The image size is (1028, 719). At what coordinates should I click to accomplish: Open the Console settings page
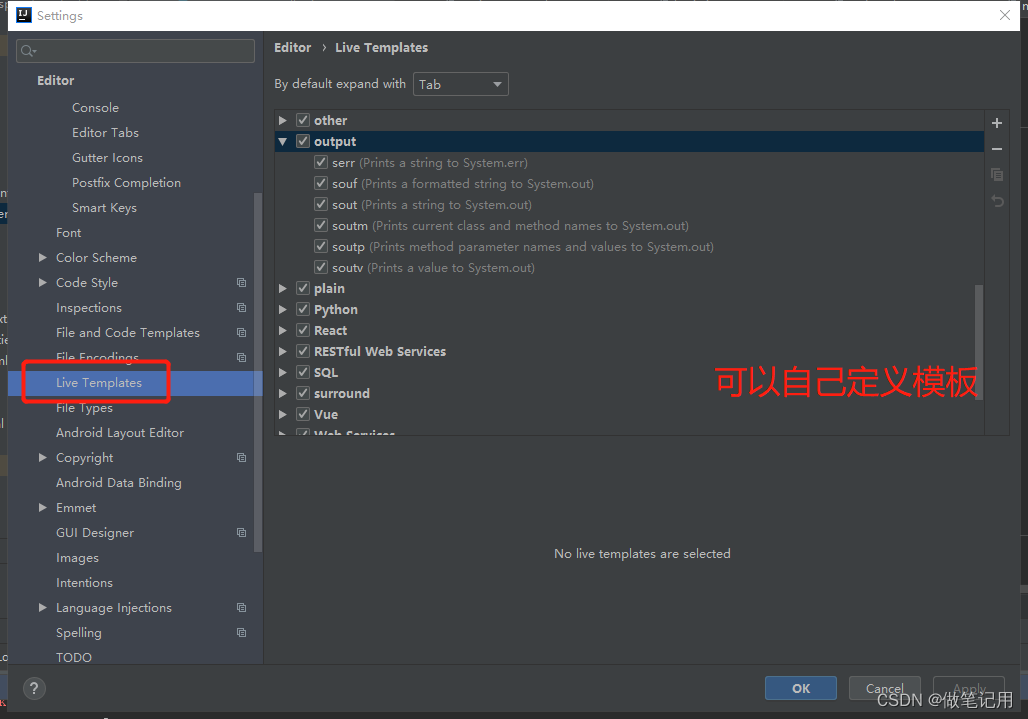[x=95, y=107]
